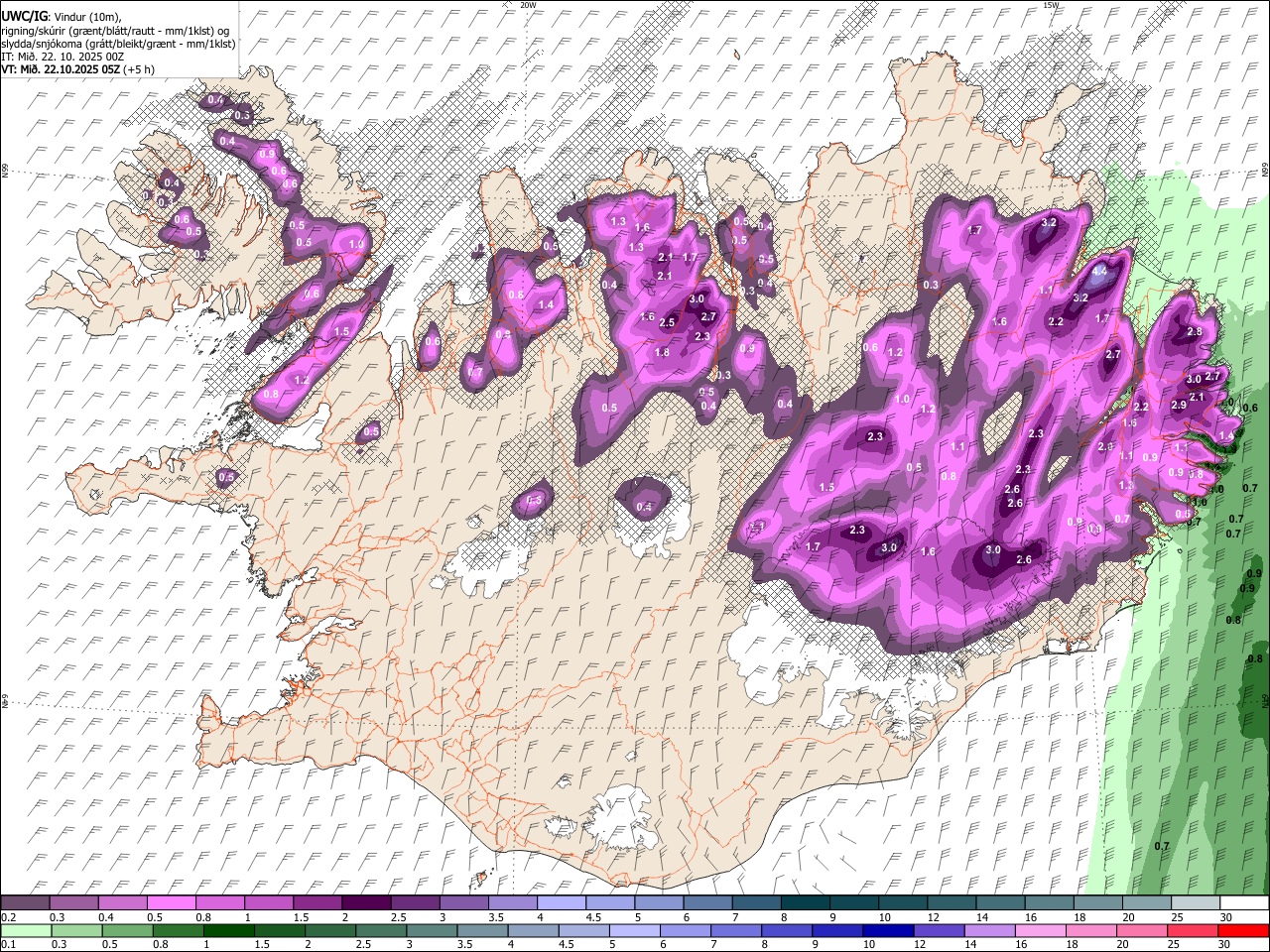The height and width of the screenshot is (952, 1270).
Task: Pick the pale lavender 4 swatch in upper snow scale
Action: (x=561, y=903)
